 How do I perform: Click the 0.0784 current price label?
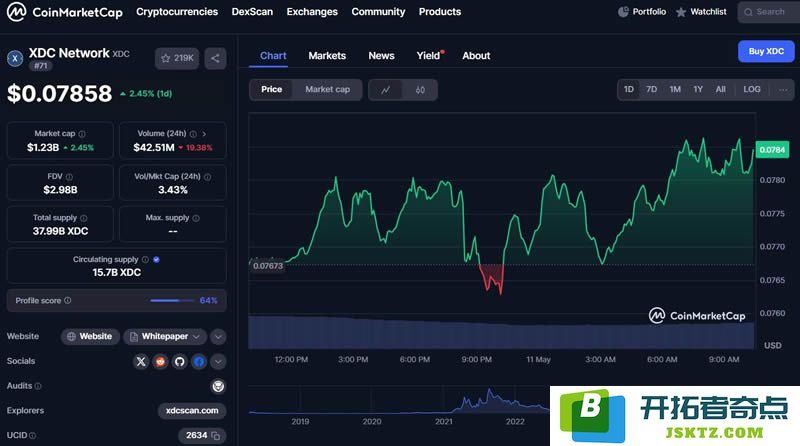(772, 150)
